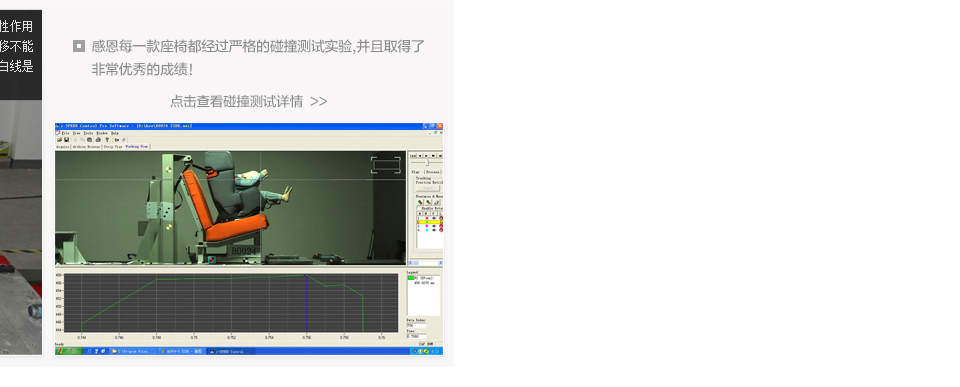Image resolution: width=960 pixels, height=387 pixels.
Task: Open the 点击查看碰撞测试详情 link
Action: [249, 102]
